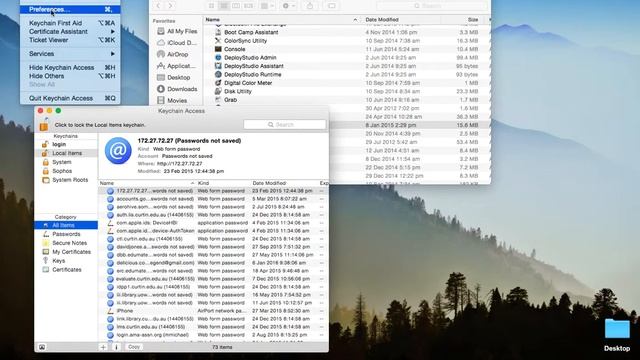Select the Local Items keychain
This screenshot has height=360, width=640.
[66, 153]
